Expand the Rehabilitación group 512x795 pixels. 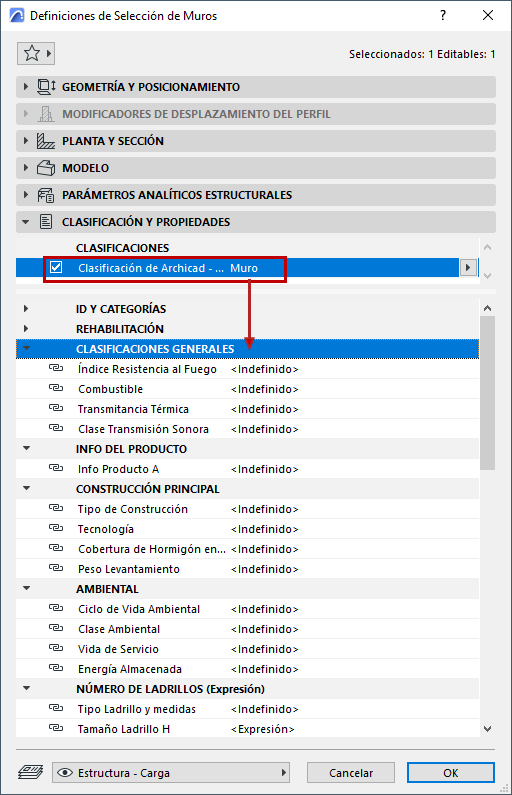[26, 329]
